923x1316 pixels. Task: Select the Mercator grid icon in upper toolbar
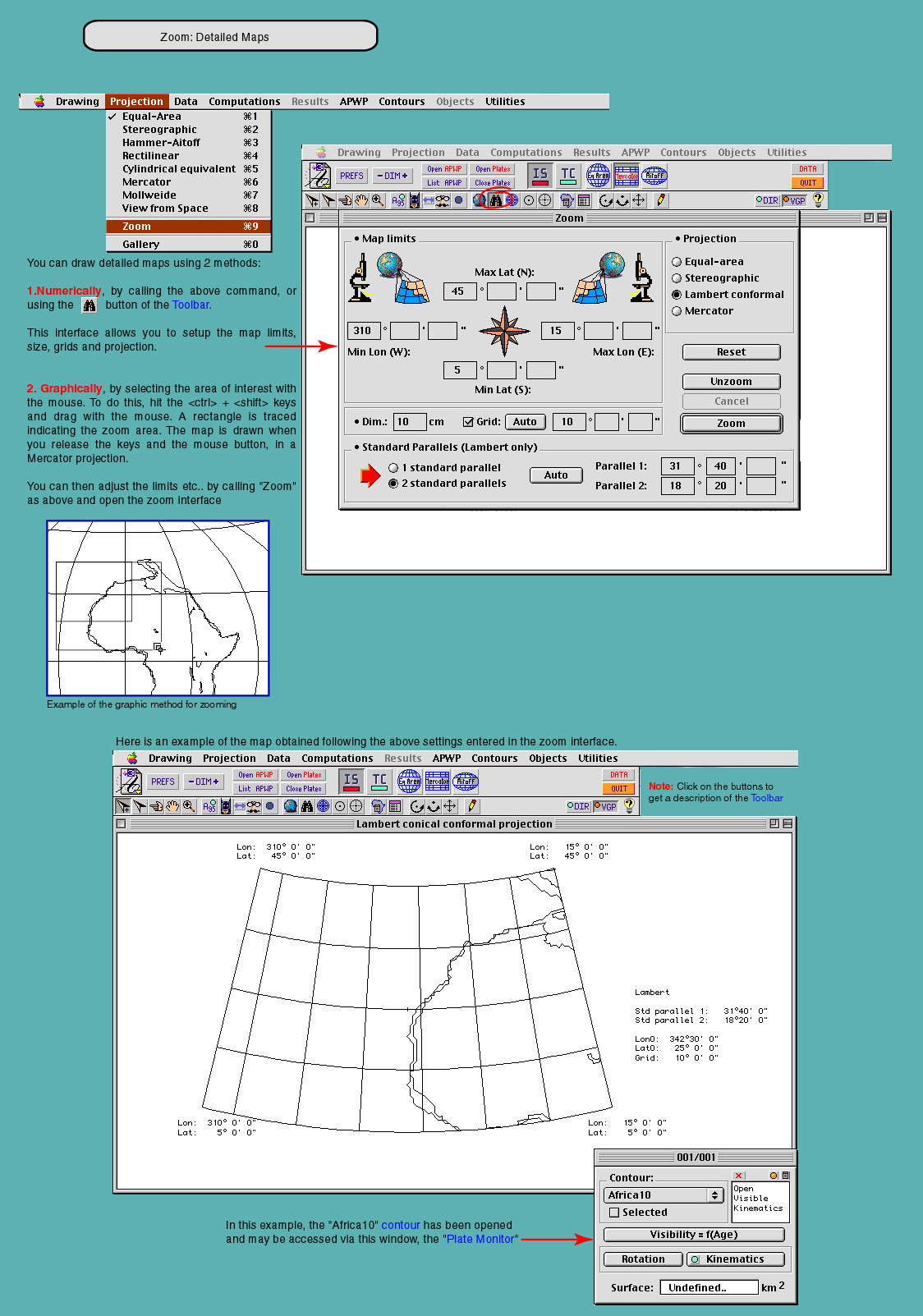tap(627, 175)
